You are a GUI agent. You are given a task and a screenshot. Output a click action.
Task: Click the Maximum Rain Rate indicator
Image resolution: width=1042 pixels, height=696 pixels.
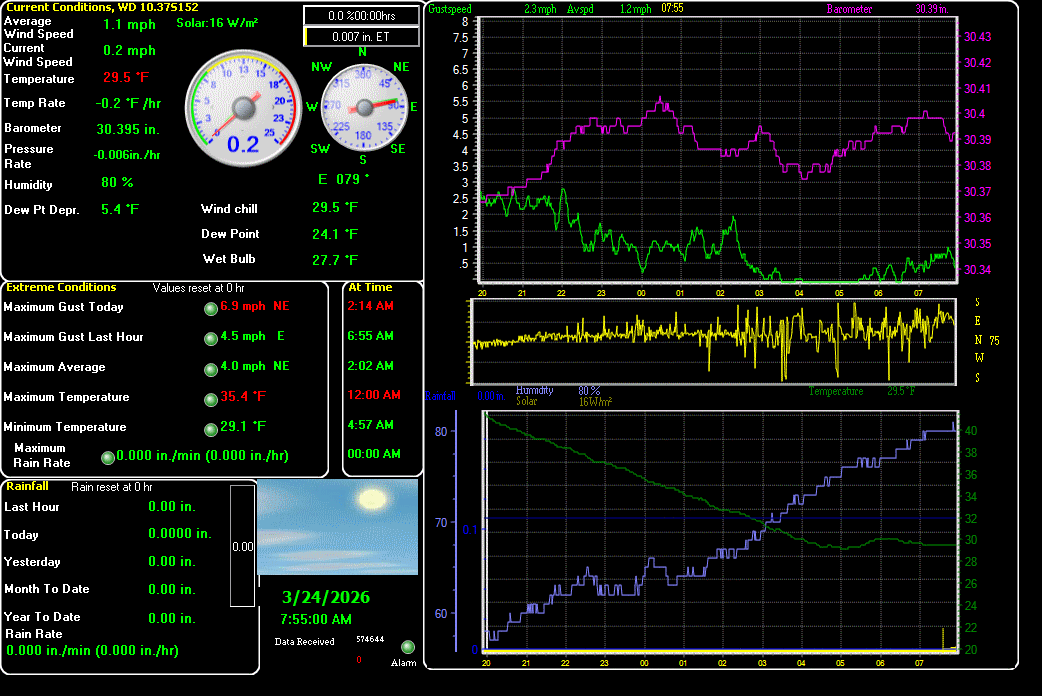[107, 456]
